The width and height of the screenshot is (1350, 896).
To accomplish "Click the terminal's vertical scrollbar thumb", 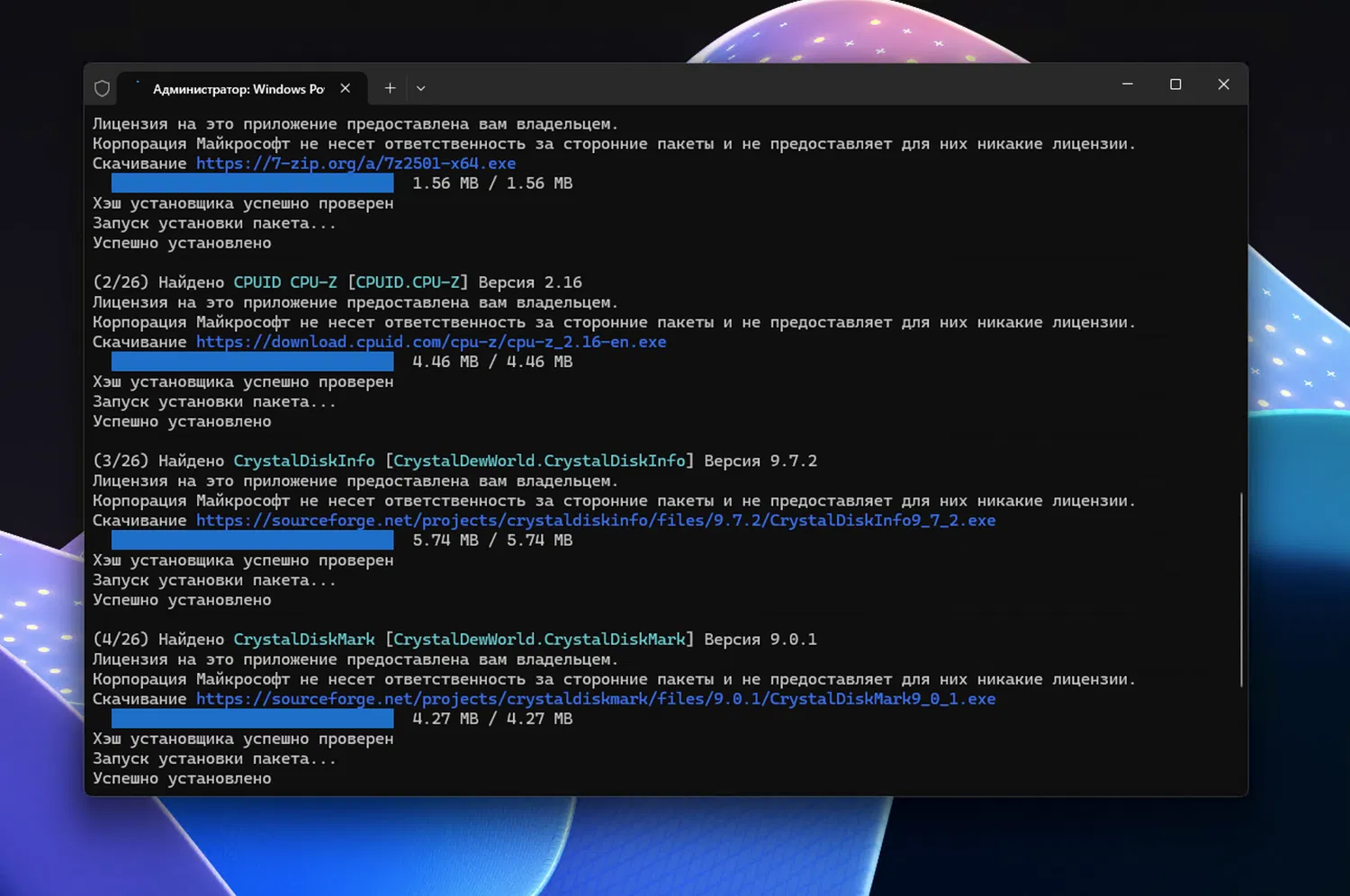I will [1241, 590].
